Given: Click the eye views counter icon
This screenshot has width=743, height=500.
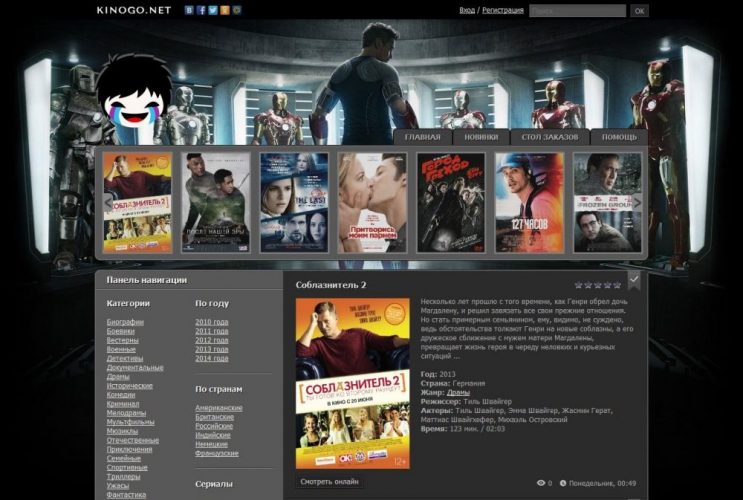Looking at the screenshot, I should click(541, 483).
